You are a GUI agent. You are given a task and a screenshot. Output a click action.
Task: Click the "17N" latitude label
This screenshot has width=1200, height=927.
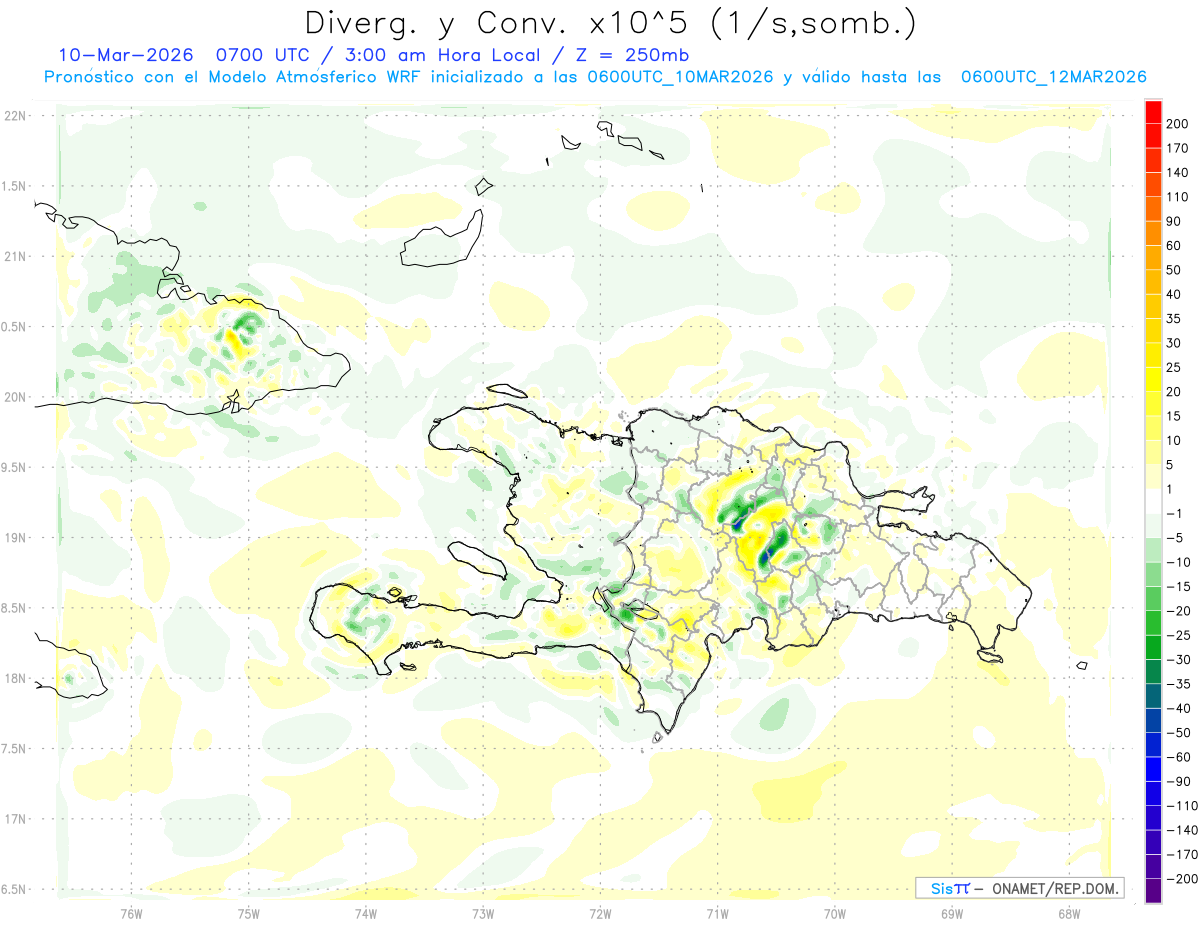[x=15, y=819]
